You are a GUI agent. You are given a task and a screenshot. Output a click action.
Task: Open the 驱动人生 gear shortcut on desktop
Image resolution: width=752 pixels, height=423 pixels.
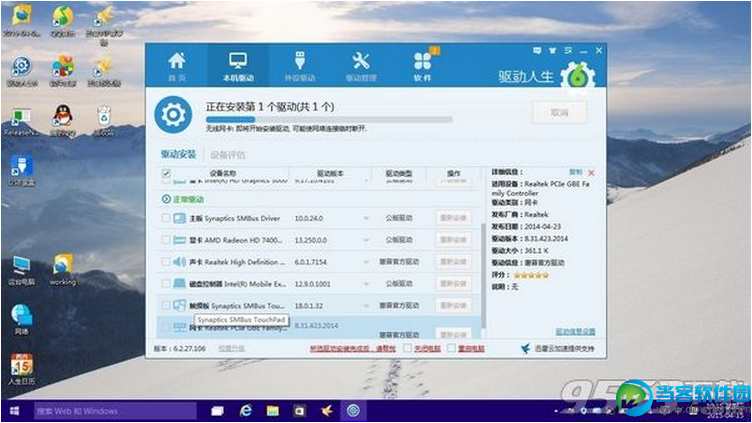[x=22, y=71]
